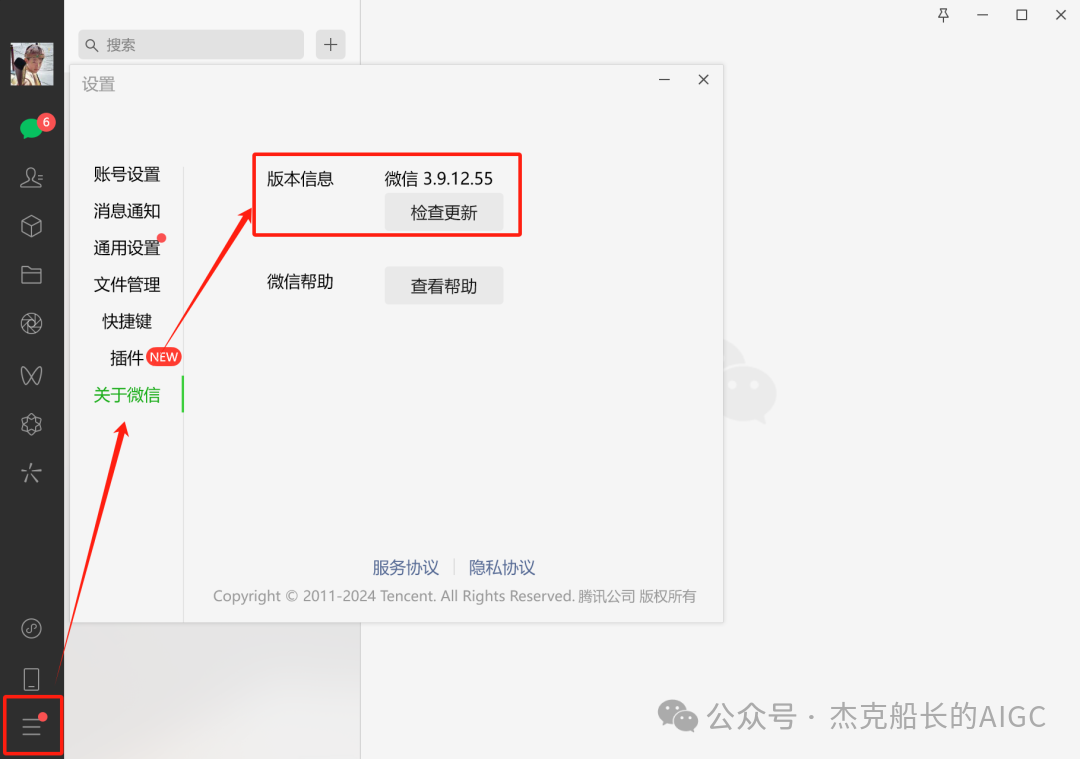Click the version text 微信 3.9.12.55
1080x759 pixels.
[439, 179]
